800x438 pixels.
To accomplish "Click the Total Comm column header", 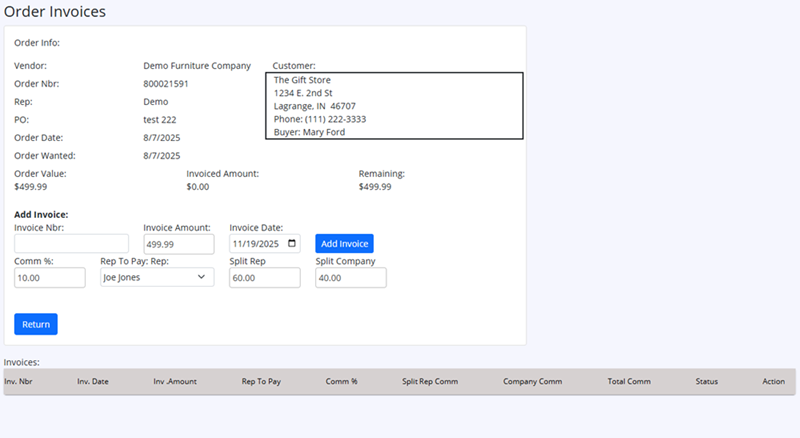I will point(629,382).
